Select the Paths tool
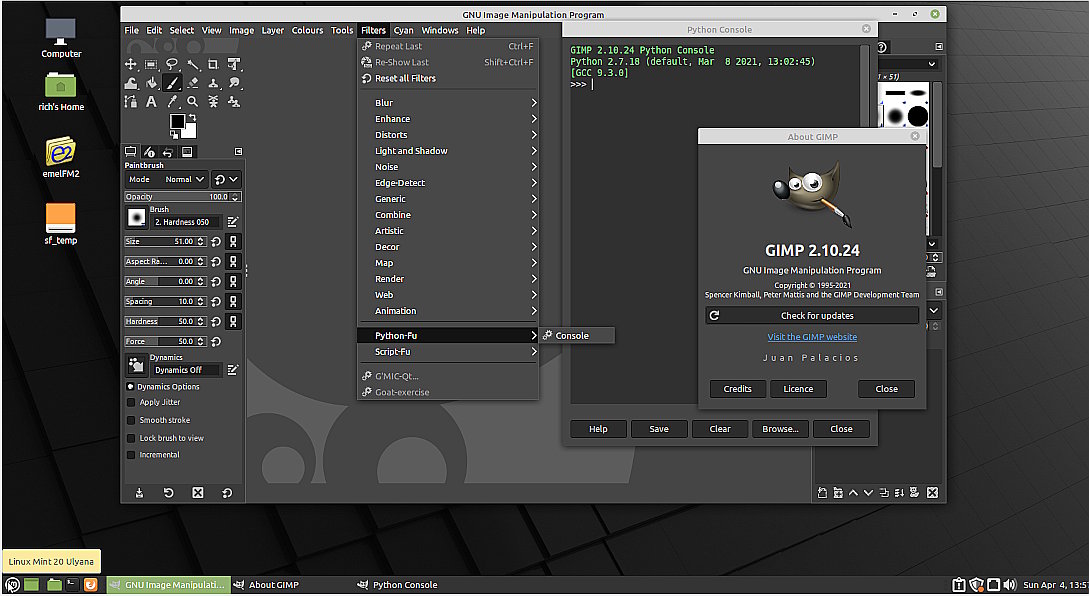 pyautogui.click(x=131, y=102)
